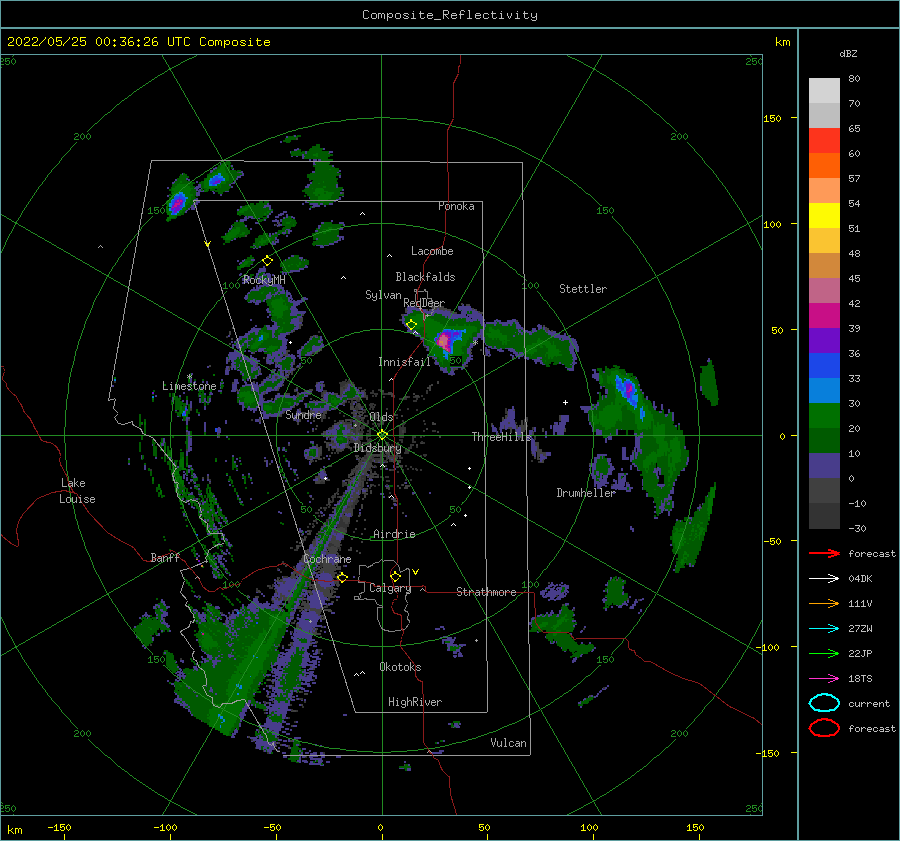
Task: Click the Olds town label
Action: tap(381, 417)
